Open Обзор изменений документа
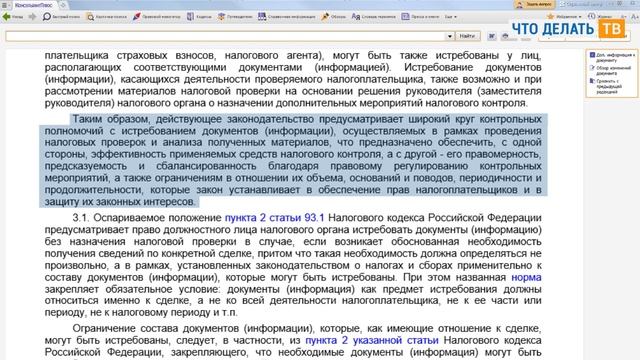 click(610, 70)
